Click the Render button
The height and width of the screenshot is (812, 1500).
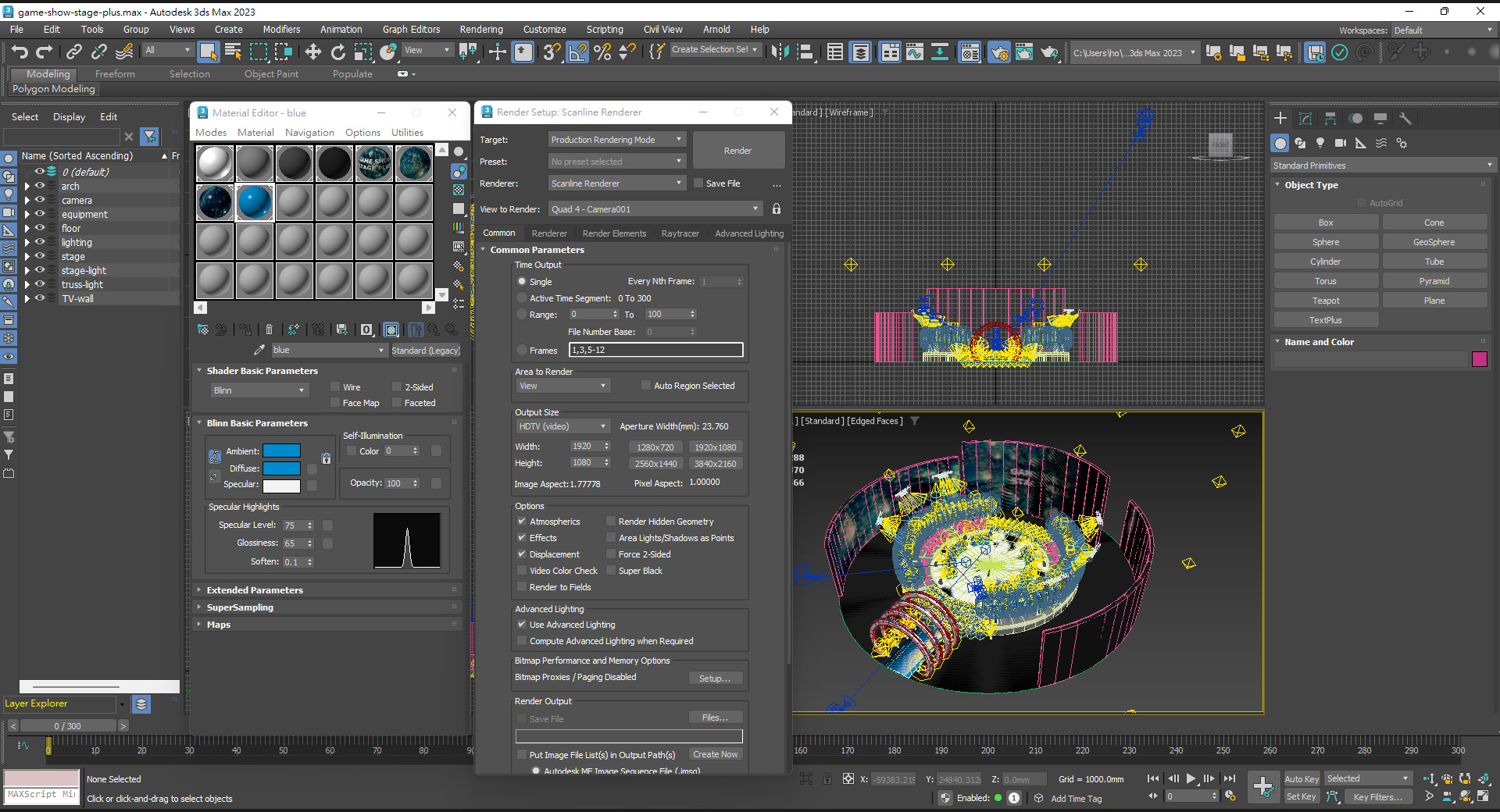pyautogui.click(x=737, y=151)
